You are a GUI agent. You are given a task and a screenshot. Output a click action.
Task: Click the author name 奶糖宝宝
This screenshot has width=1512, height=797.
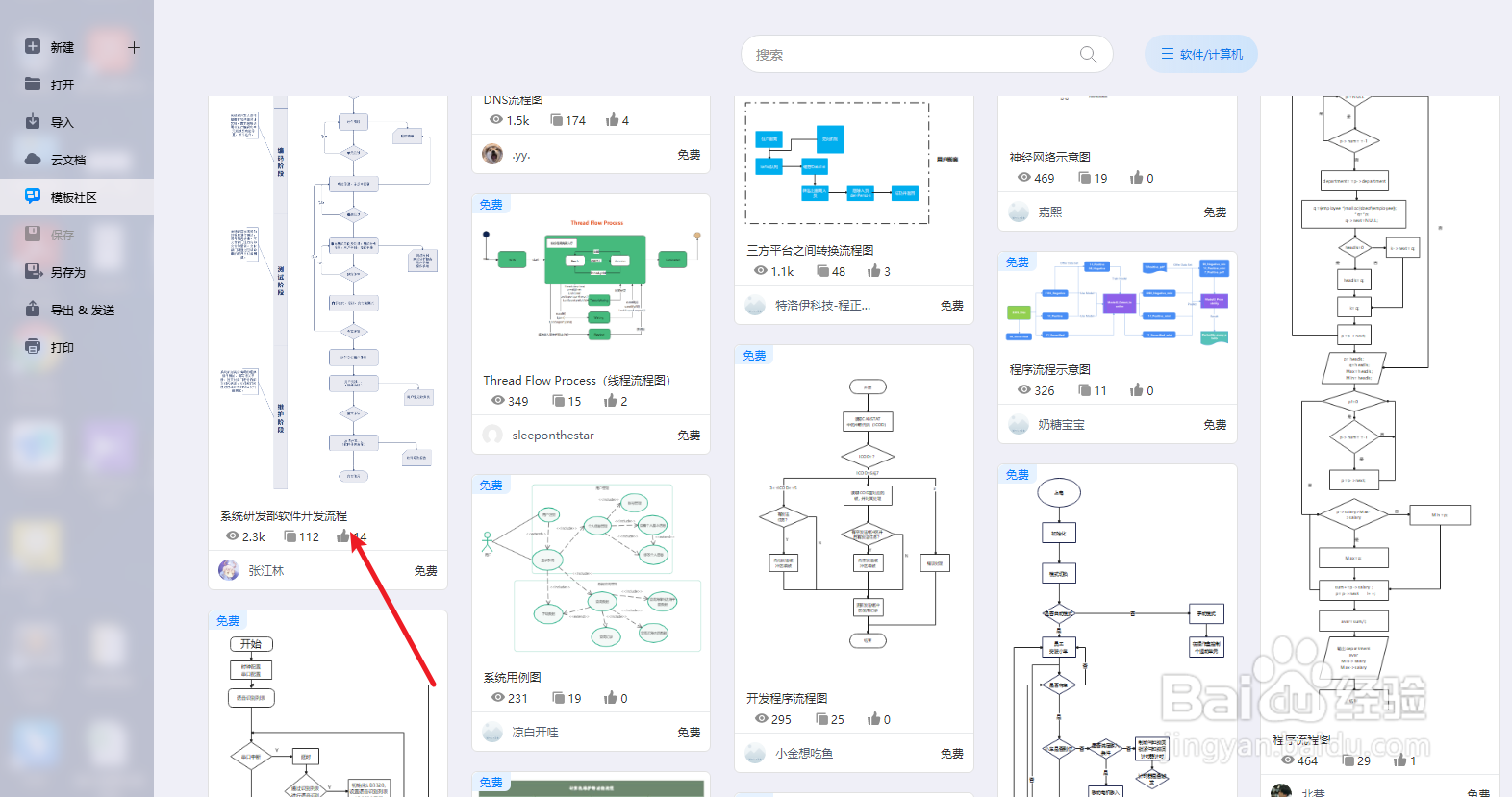pyautogui.click(x=1061, y=424)
